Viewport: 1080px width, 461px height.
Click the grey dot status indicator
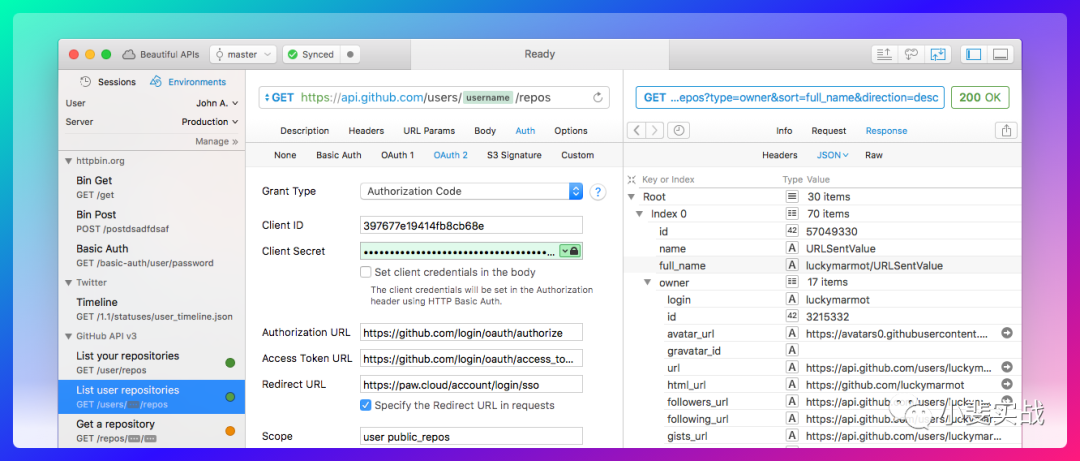click(x=350, y=54)
